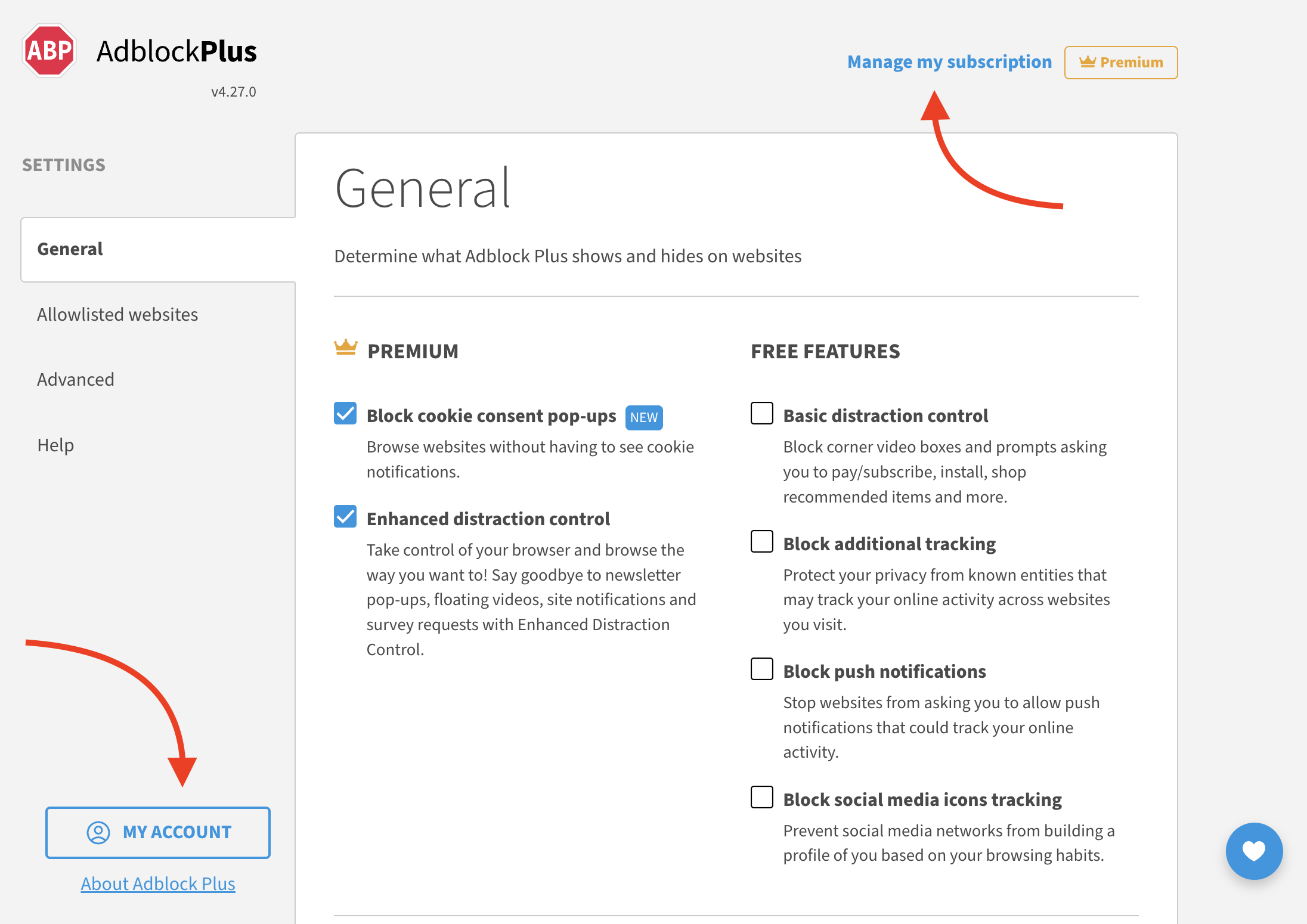Enable Basic distraction control

(x=761, y=414)
